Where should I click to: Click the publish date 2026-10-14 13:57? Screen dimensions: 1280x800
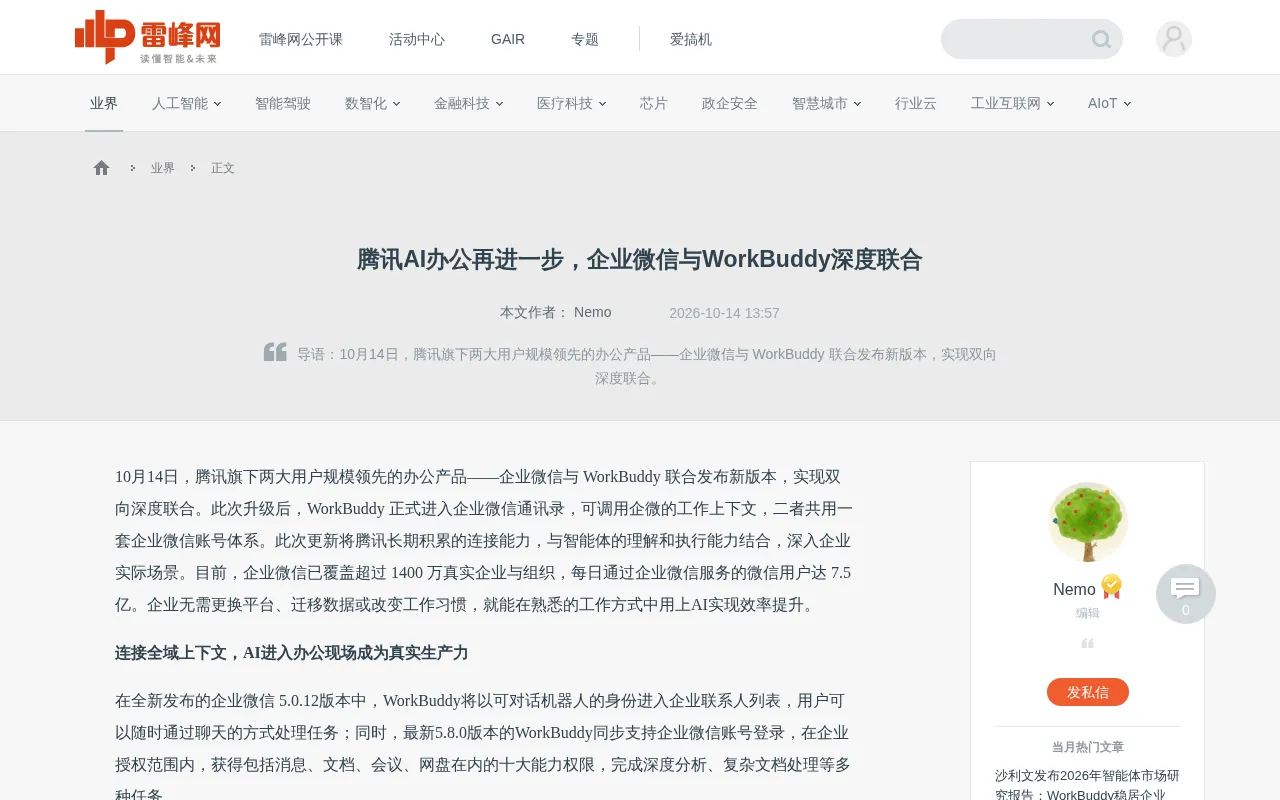724,313
